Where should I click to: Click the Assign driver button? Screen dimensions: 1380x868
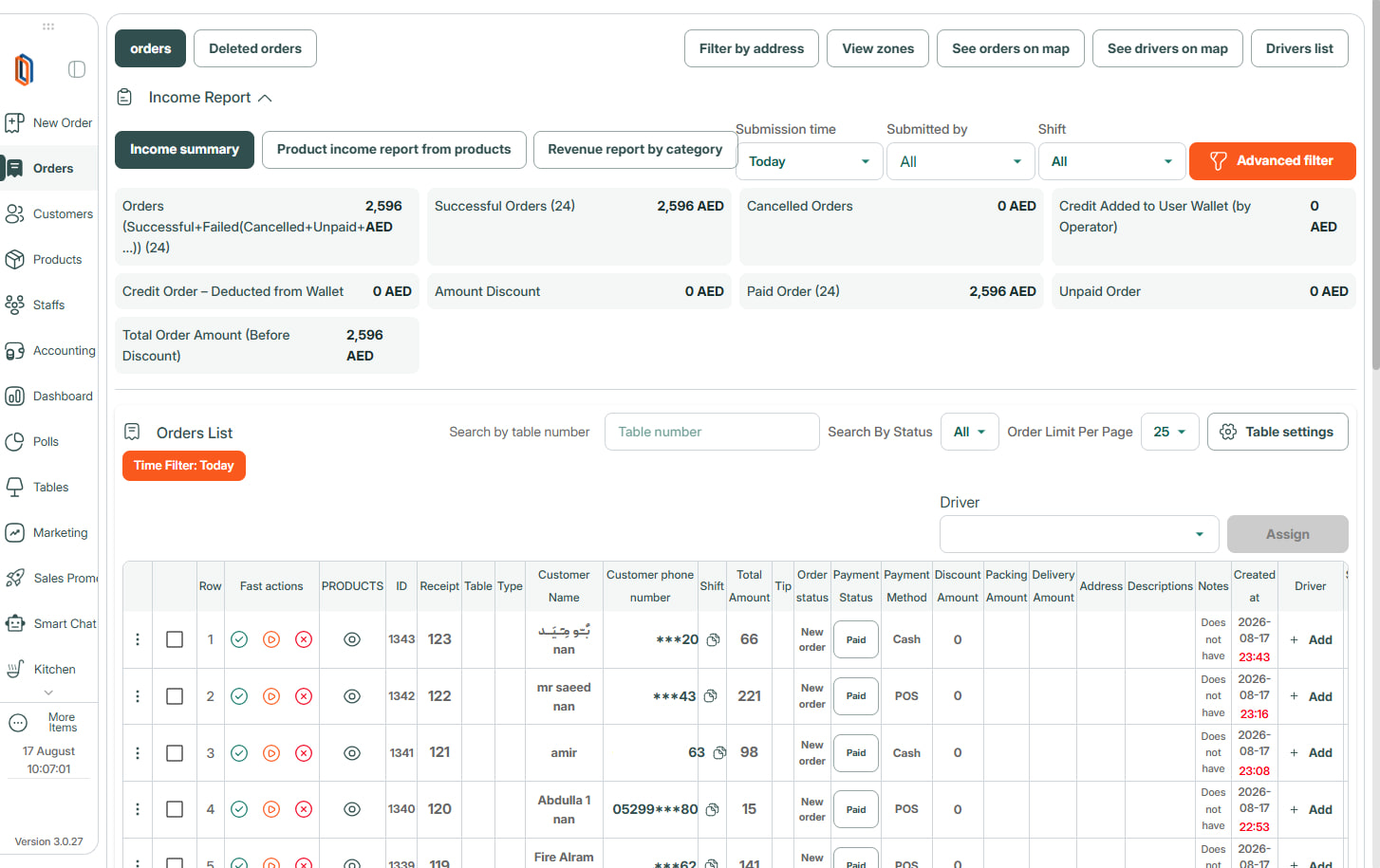(1288, 534)
